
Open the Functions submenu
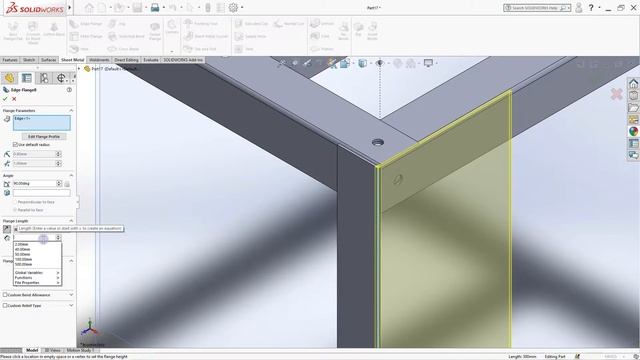pos(37,278)
